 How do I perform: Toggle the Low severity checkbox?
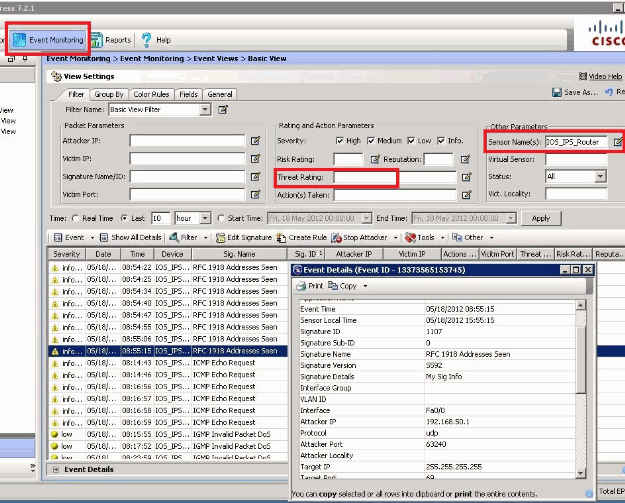click(x=411, y=140)
